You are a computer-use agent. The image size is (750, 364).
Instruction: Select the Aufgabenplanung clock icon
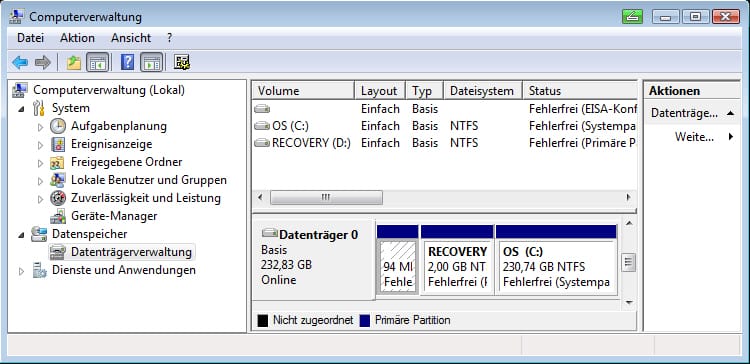pos(58,126)
